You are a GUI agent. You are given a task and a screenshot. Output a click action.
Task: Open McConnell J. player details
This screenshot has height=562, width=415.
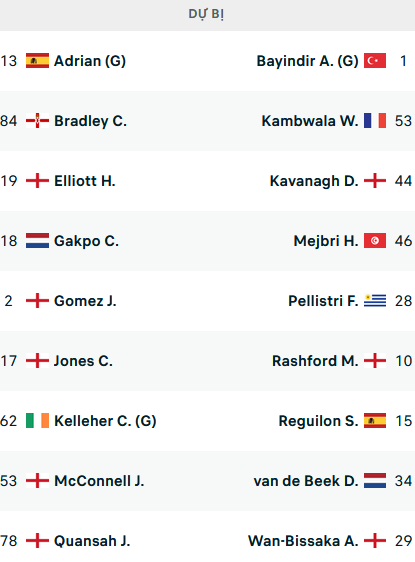point(99,481)
